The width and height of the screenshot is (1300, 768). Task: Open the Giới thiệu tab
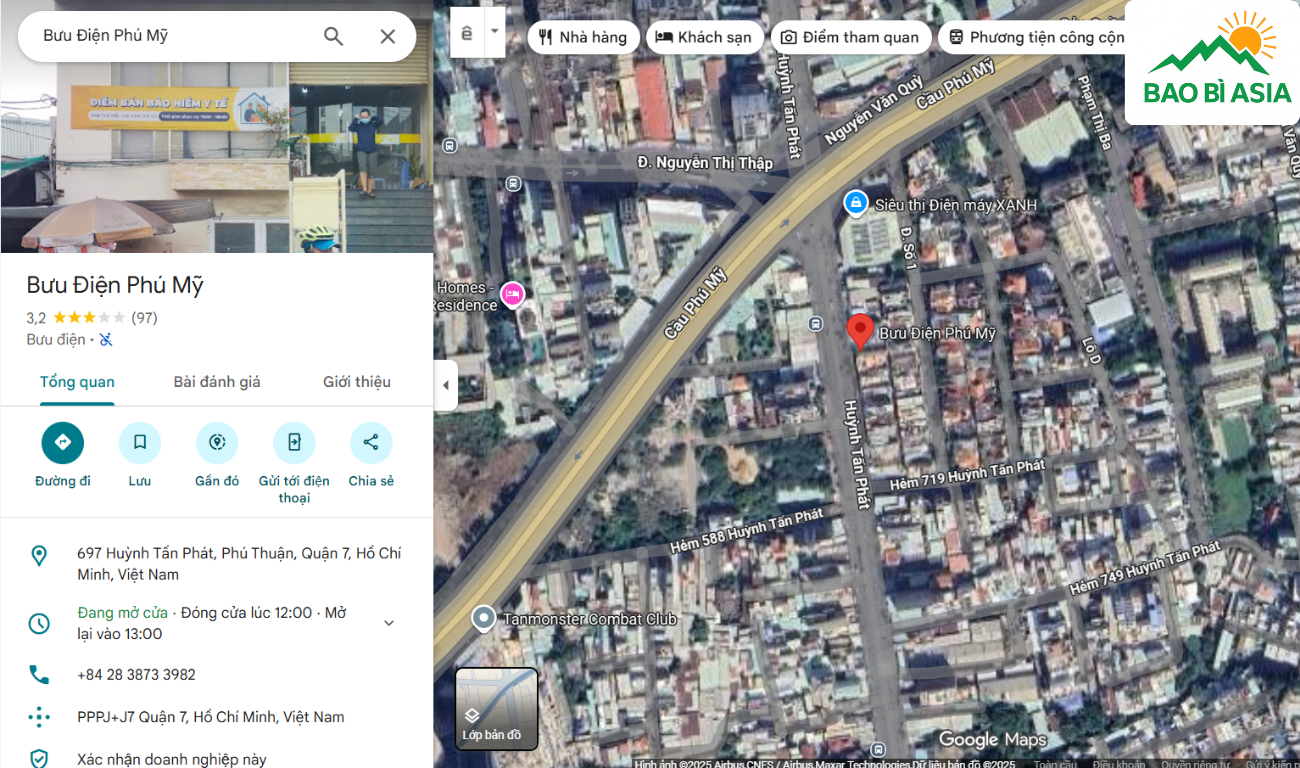pyautogui.click(x=356, y=382)
